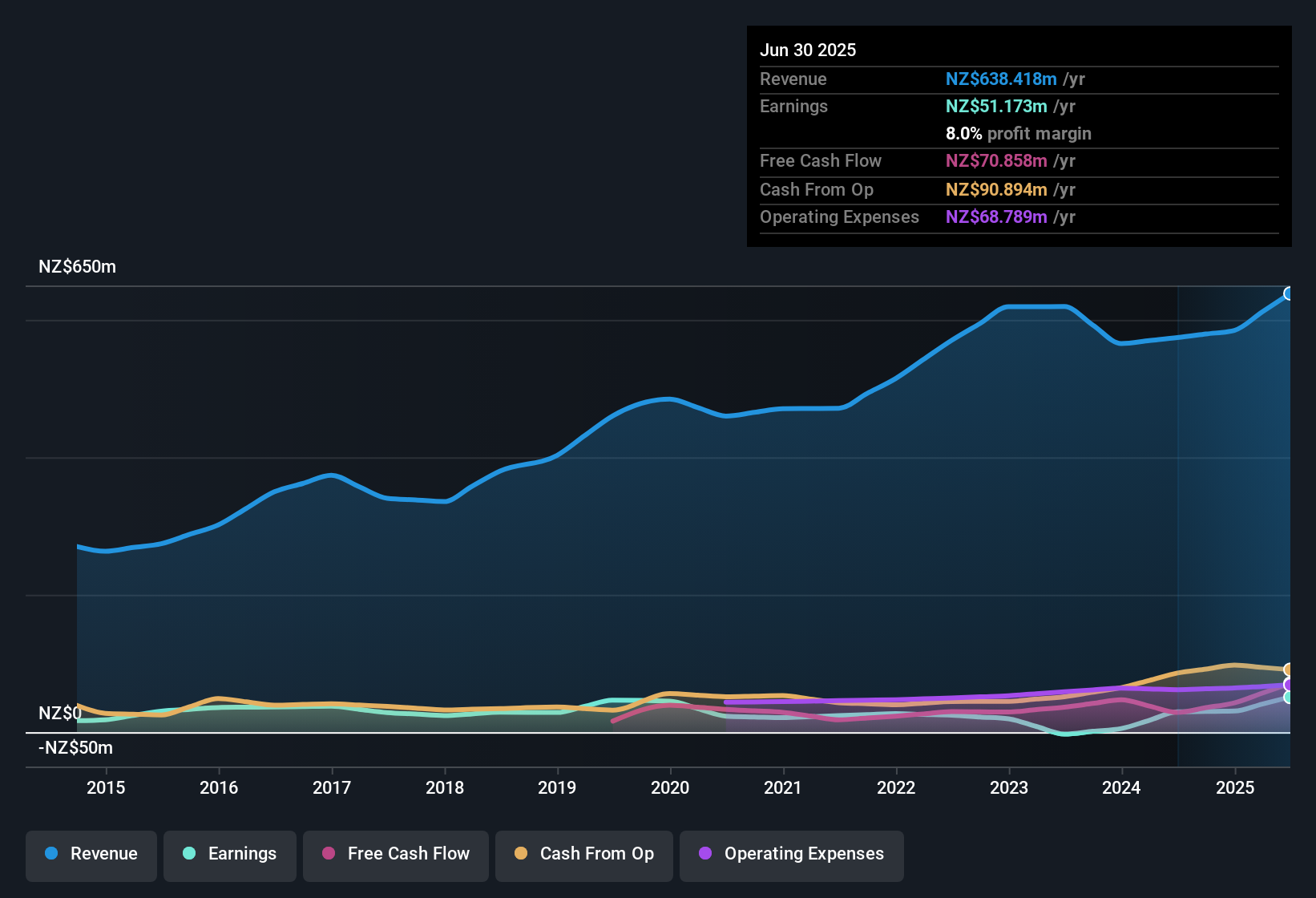Click the 2016 x-axis label

[x=219, y=787]
